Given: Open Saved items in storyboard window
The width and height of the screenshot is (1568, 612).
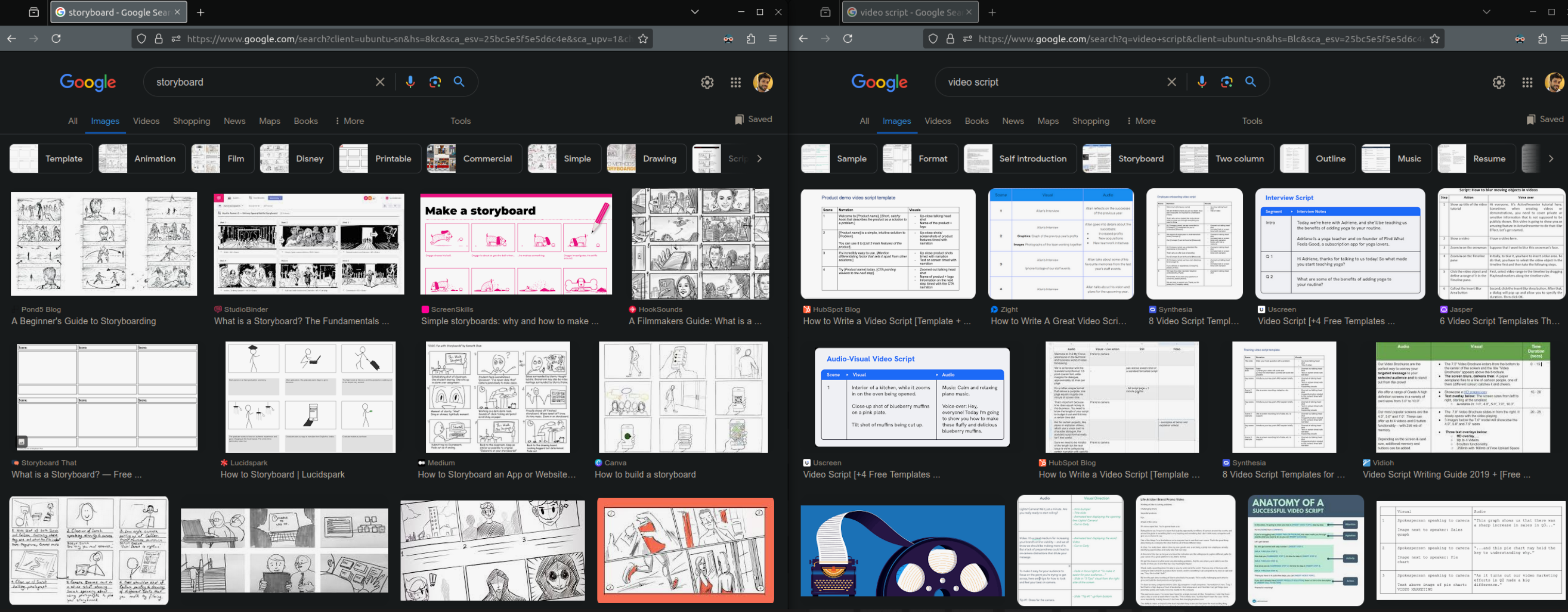Looking at the screenshot, I should [753, 119].
